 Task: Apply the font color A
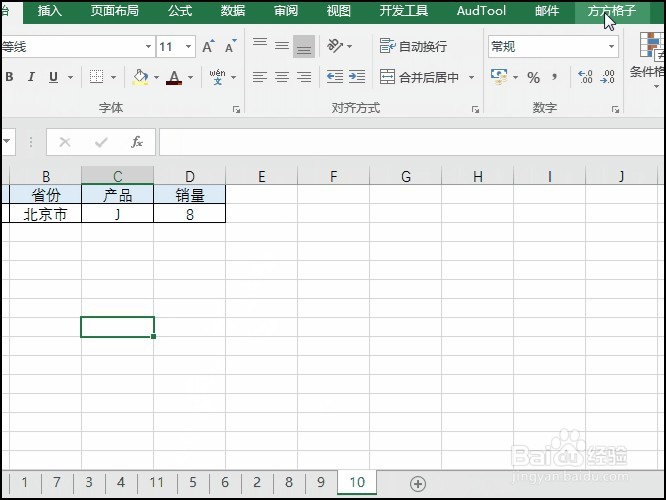pyautogui.click(x=174, y=77)
